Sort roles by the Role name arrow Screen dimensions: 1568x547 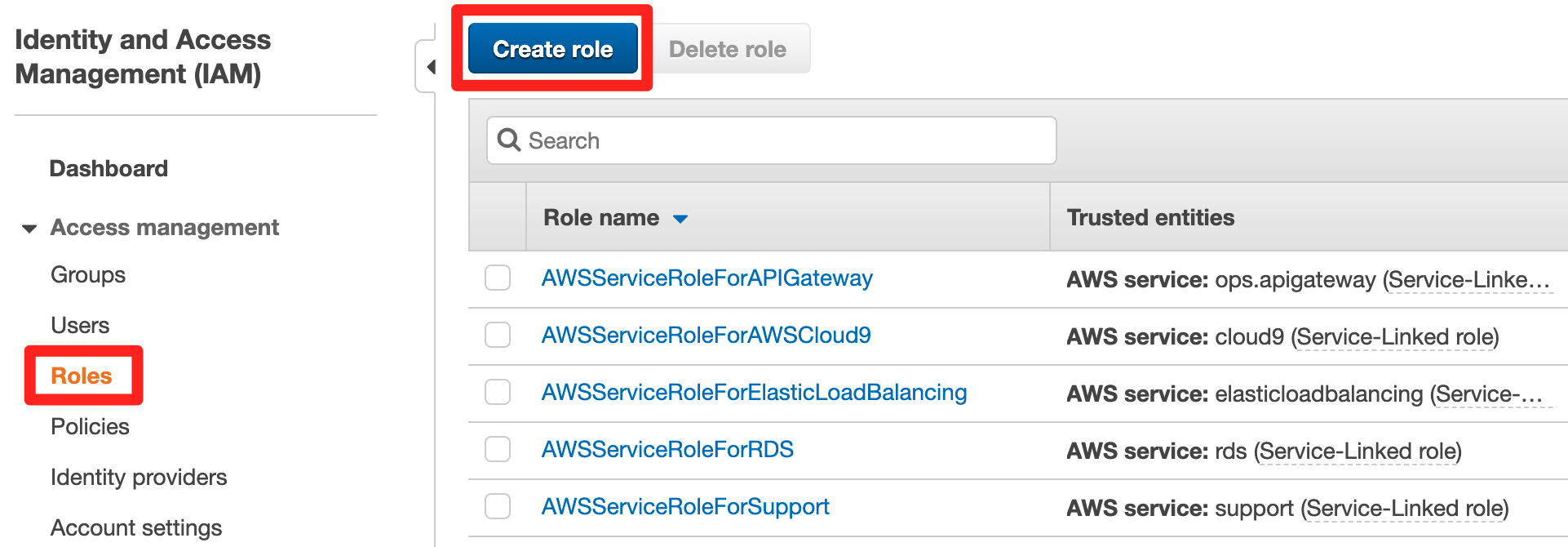click(680, 219)
